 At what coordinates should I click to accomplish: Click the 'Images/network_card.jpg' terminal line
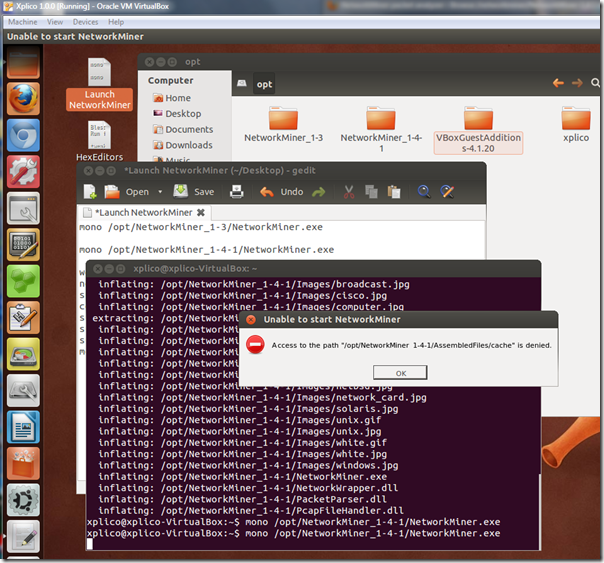pyautogui.click(x=262, y=397)
